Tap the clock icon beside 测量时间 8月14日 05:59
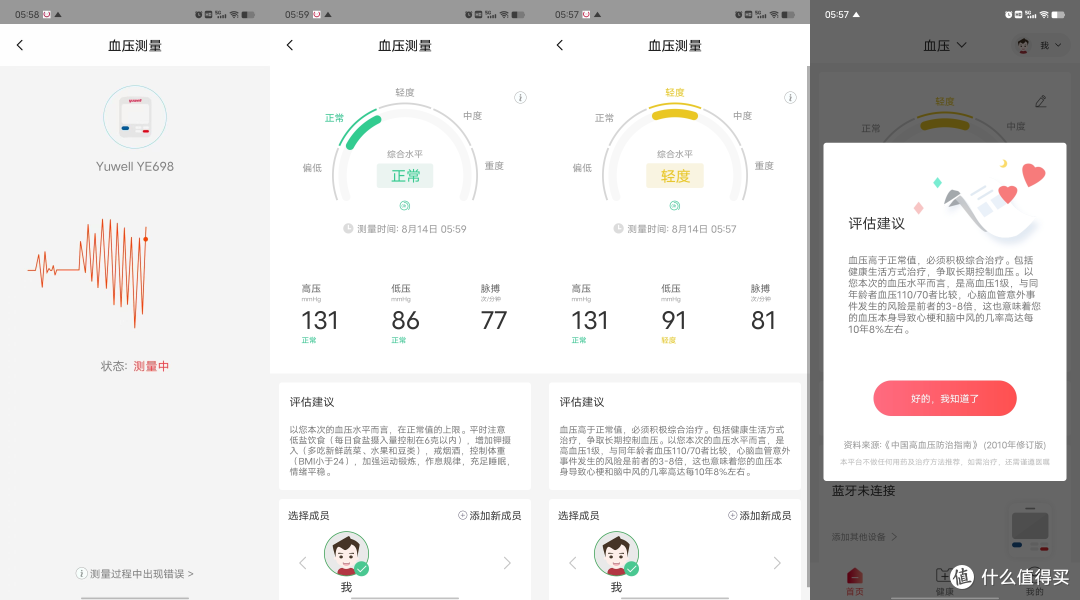1080x600 pixels. 349,229
